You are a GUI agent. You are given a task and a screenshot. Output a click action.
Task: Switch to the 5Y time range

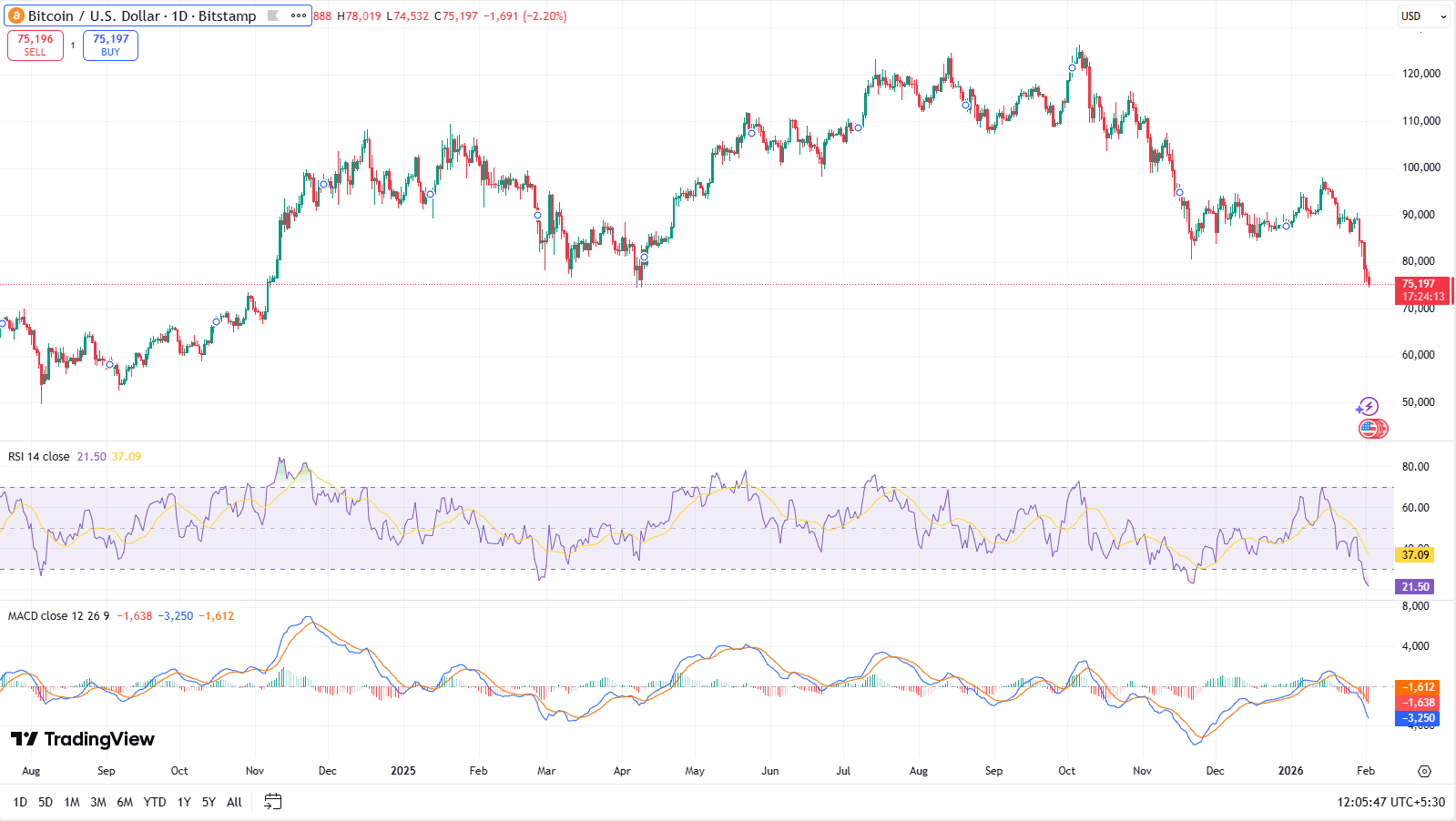coord(209,802)
